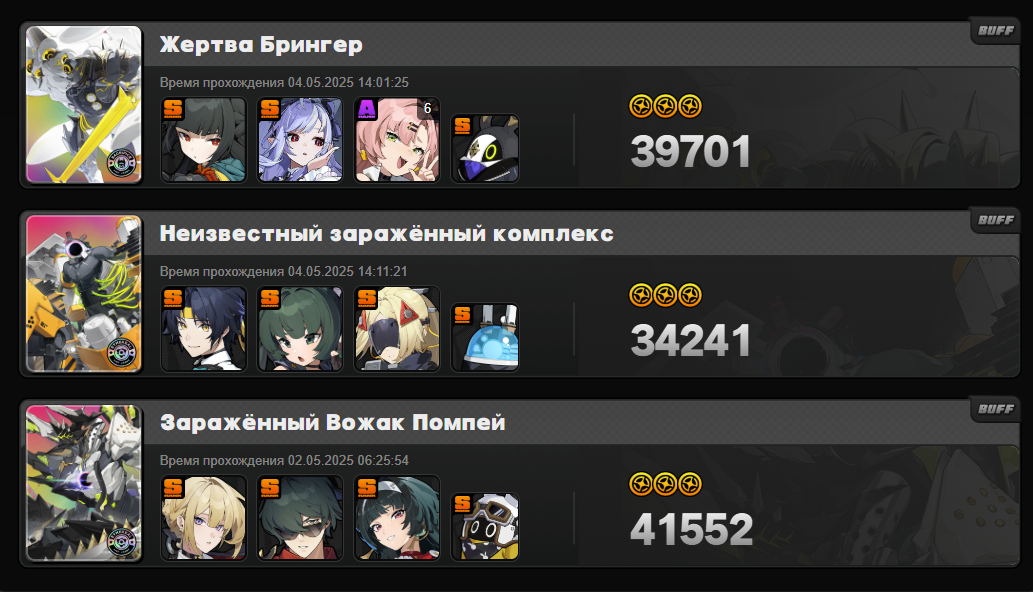Click the blonde masked agent portrait in second row
The width and height of the screenshot is (1033, 592).
click(397, 329)
